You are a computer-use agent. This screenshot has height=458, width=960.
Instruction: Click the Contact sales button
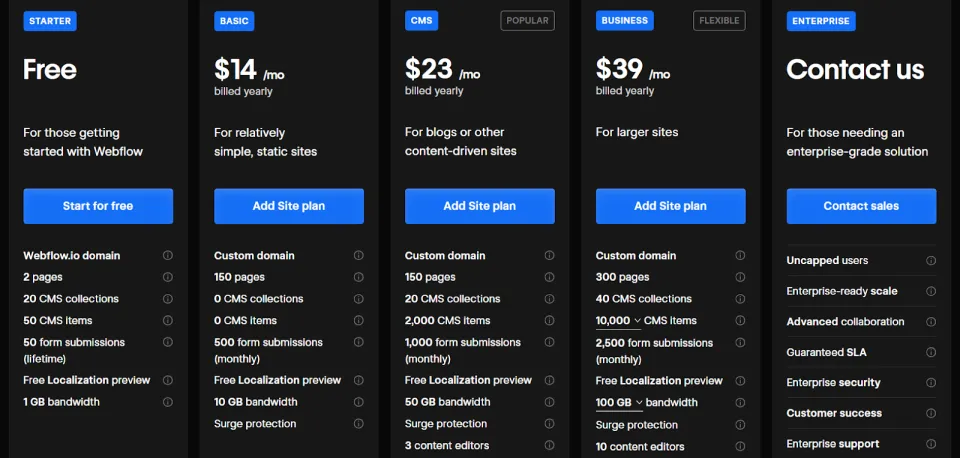(x=861, y=206)
